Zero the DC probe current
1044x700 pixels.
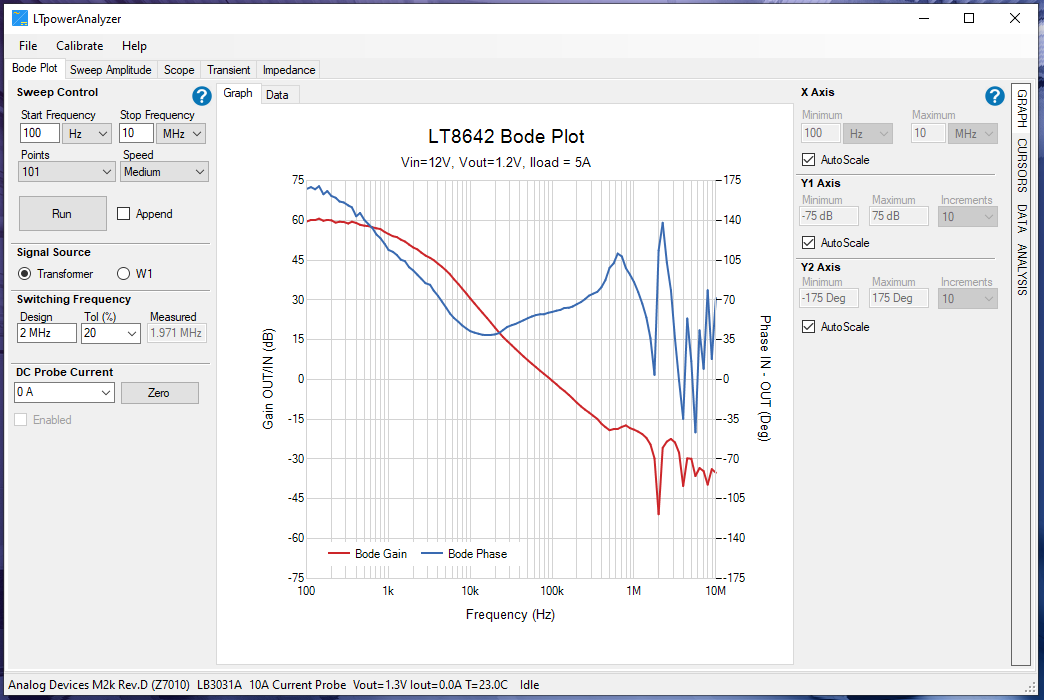[x=160, y=392]
